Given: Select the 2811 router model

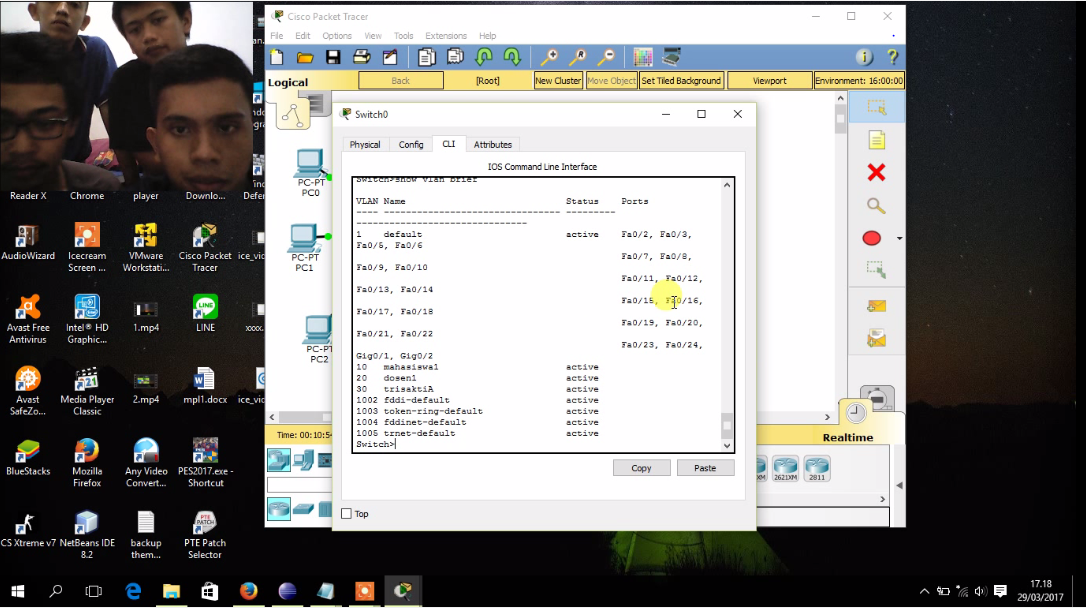Looking at the screenshot, I should (817, 468).
